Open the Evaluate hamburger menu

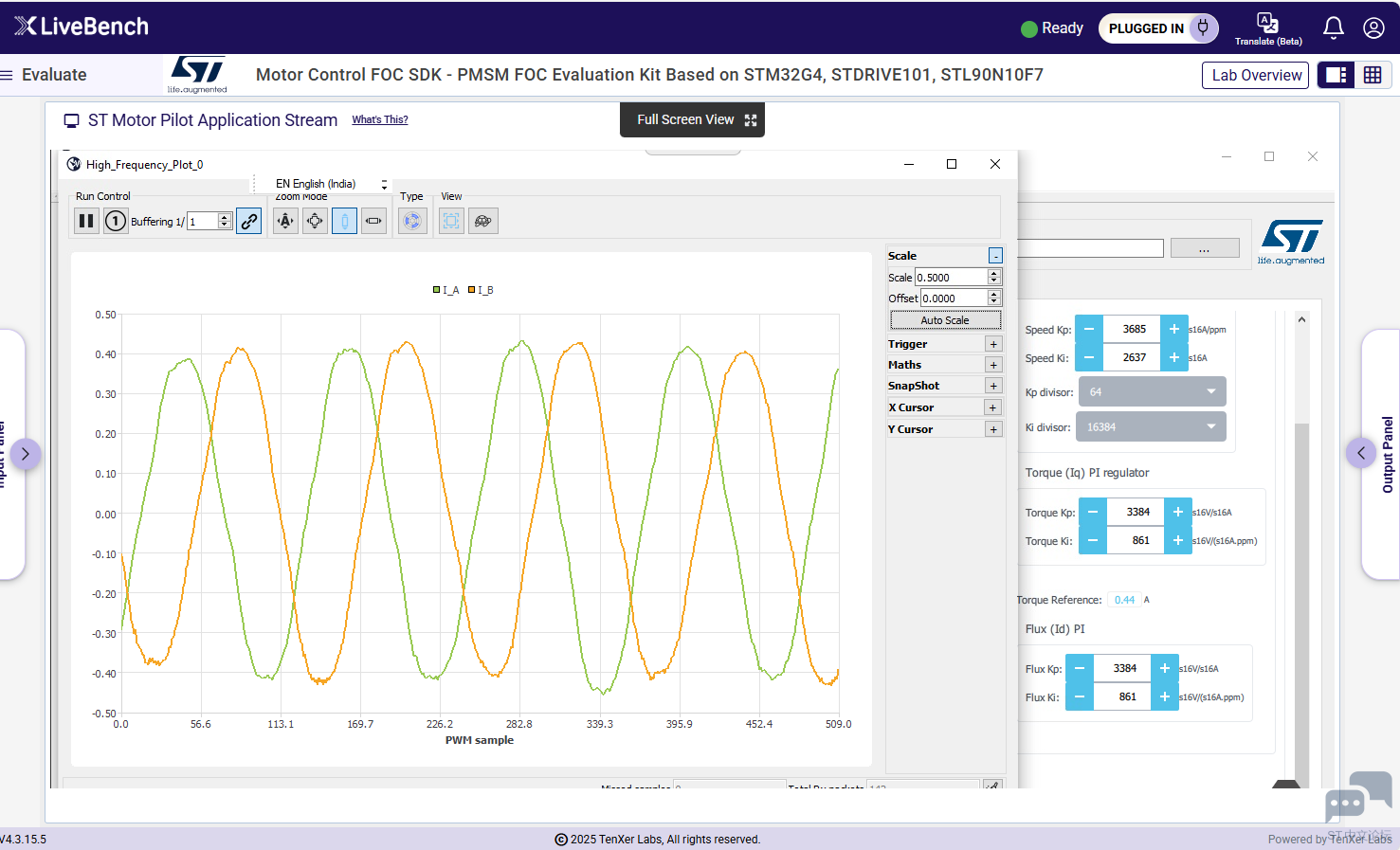(7, 75)
